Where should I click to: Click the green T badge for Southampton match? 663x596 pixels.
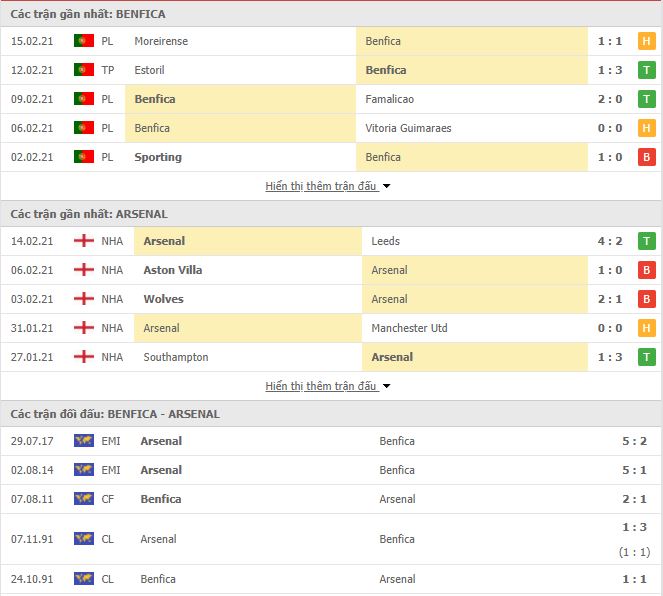[x=647, y=357]
